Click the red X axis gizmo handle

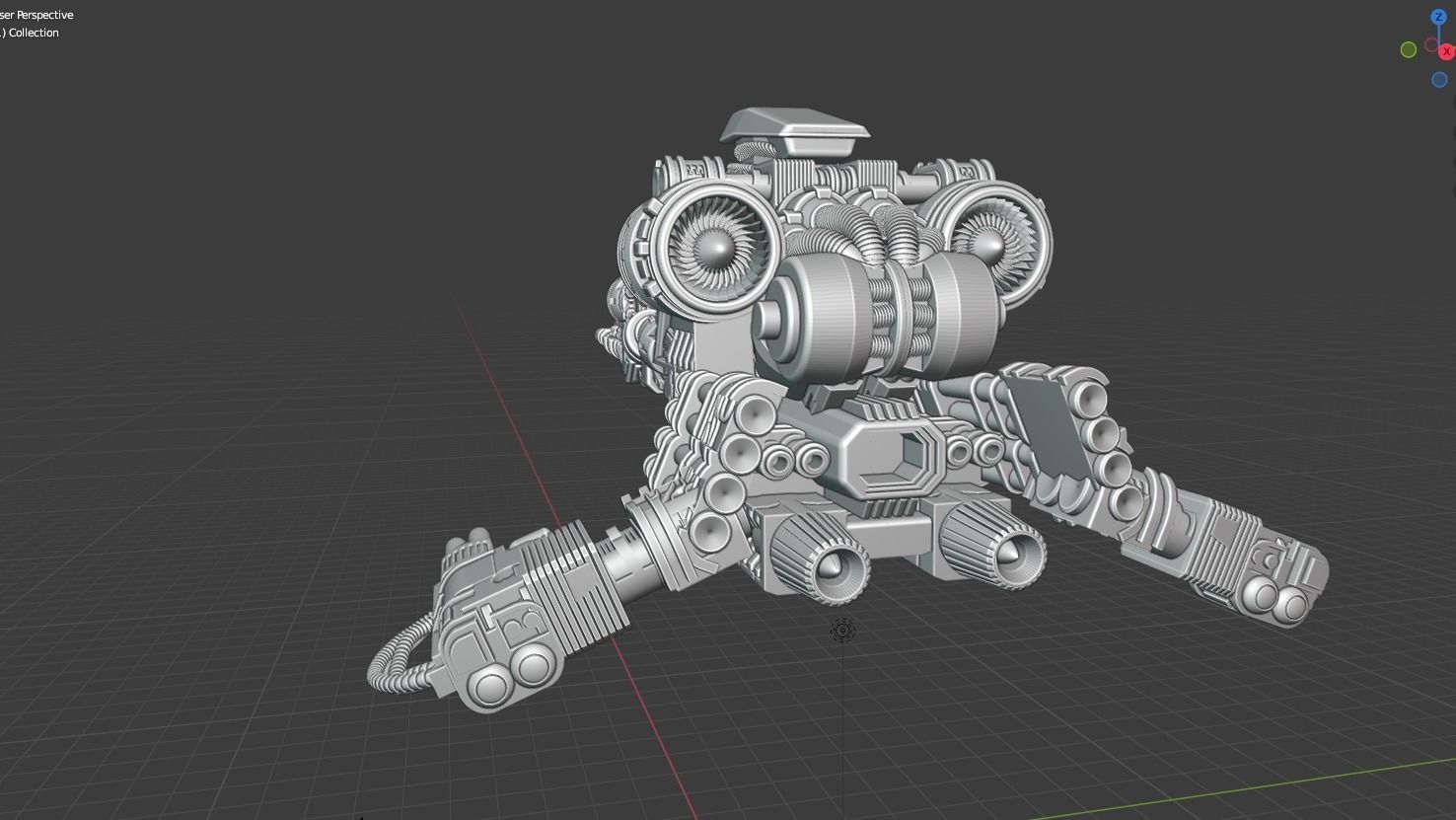pos(1447,51)
